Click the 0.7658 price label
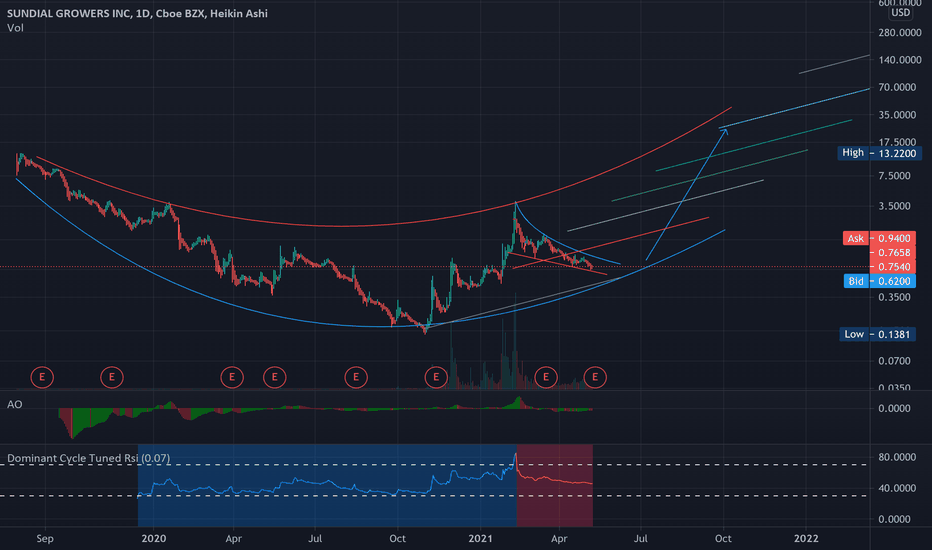The width and height of the screenshot is (932, 550). 893,253
